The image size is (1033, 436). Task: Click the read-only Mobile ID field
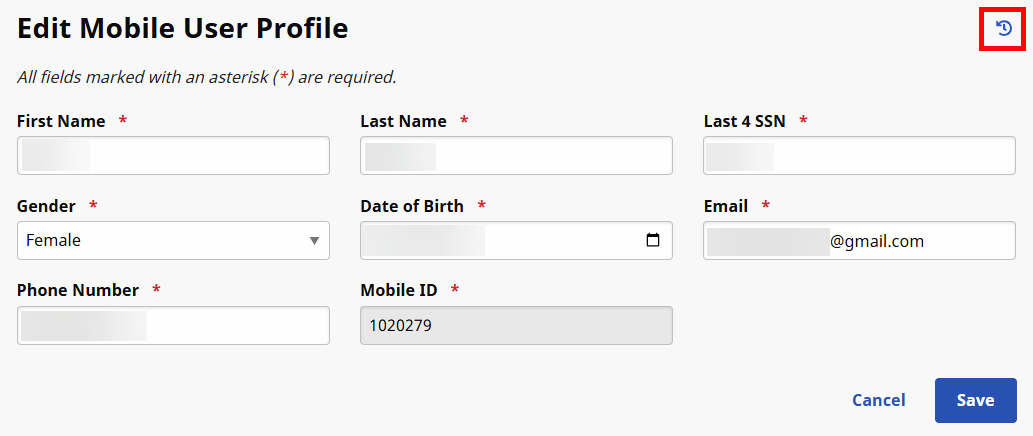pos(516,325)
